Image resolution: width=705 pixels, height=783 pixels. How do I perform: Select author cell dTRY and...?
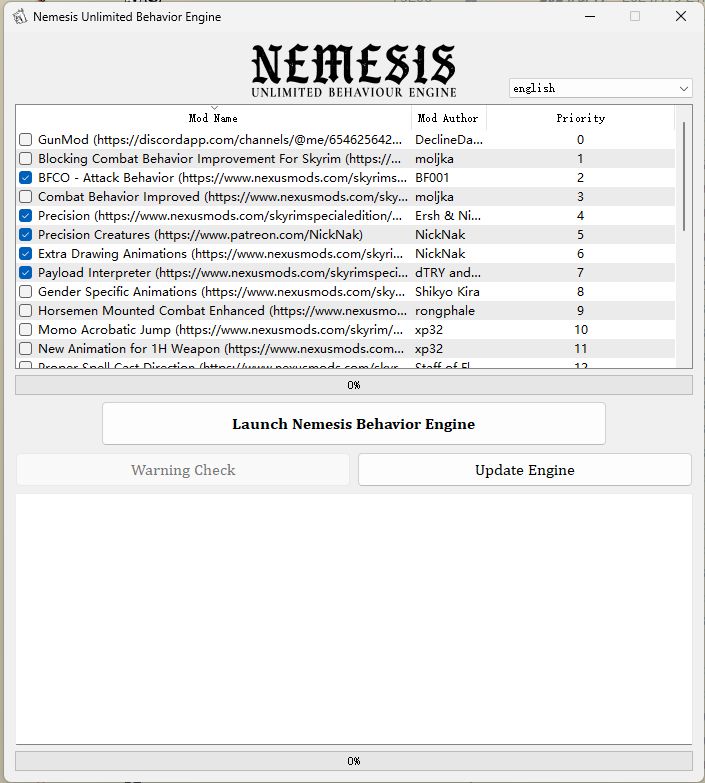(x=448, y=272)
